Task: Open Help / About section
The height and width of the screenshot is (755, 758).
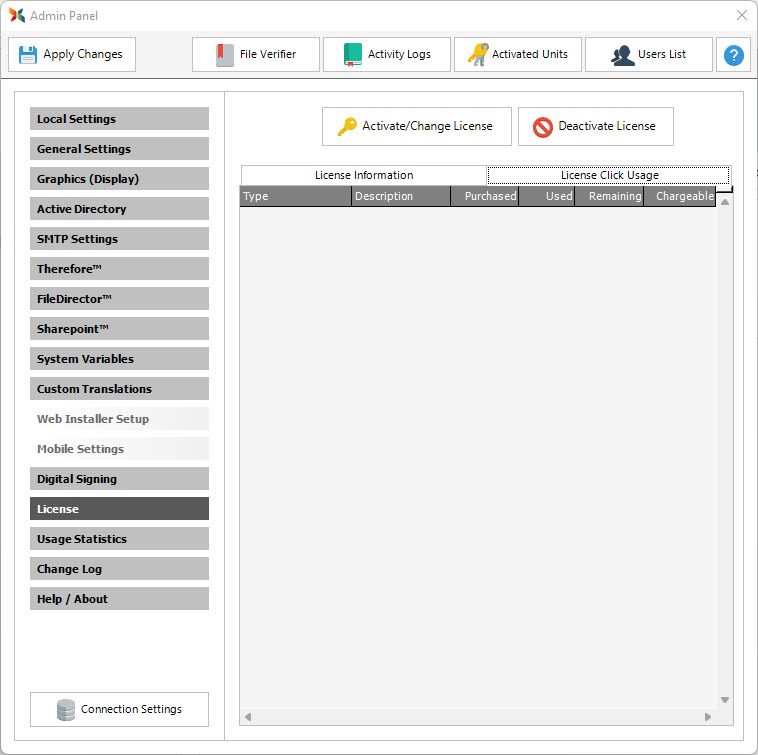Action: 119,598
